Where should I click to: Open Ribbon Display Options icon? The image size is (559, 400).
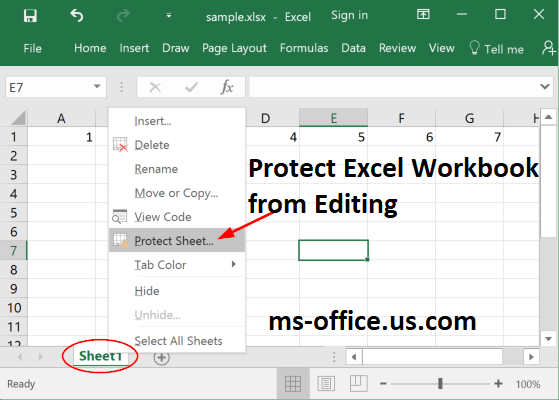click(x=423, y=15)
